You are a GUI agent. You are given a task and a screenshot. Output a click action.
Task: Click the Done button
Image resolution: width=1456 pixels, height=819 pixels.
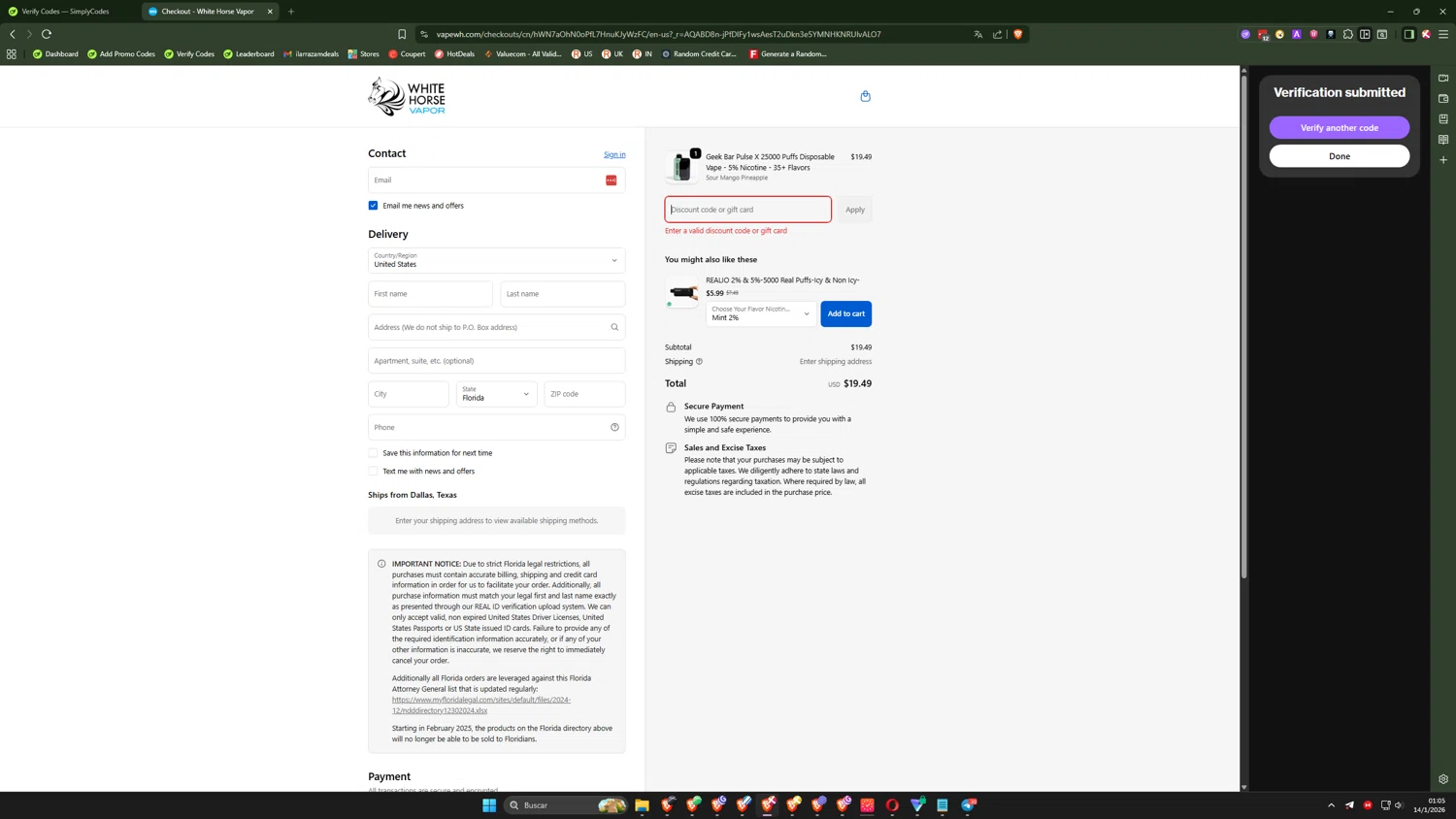(1340, 156)
